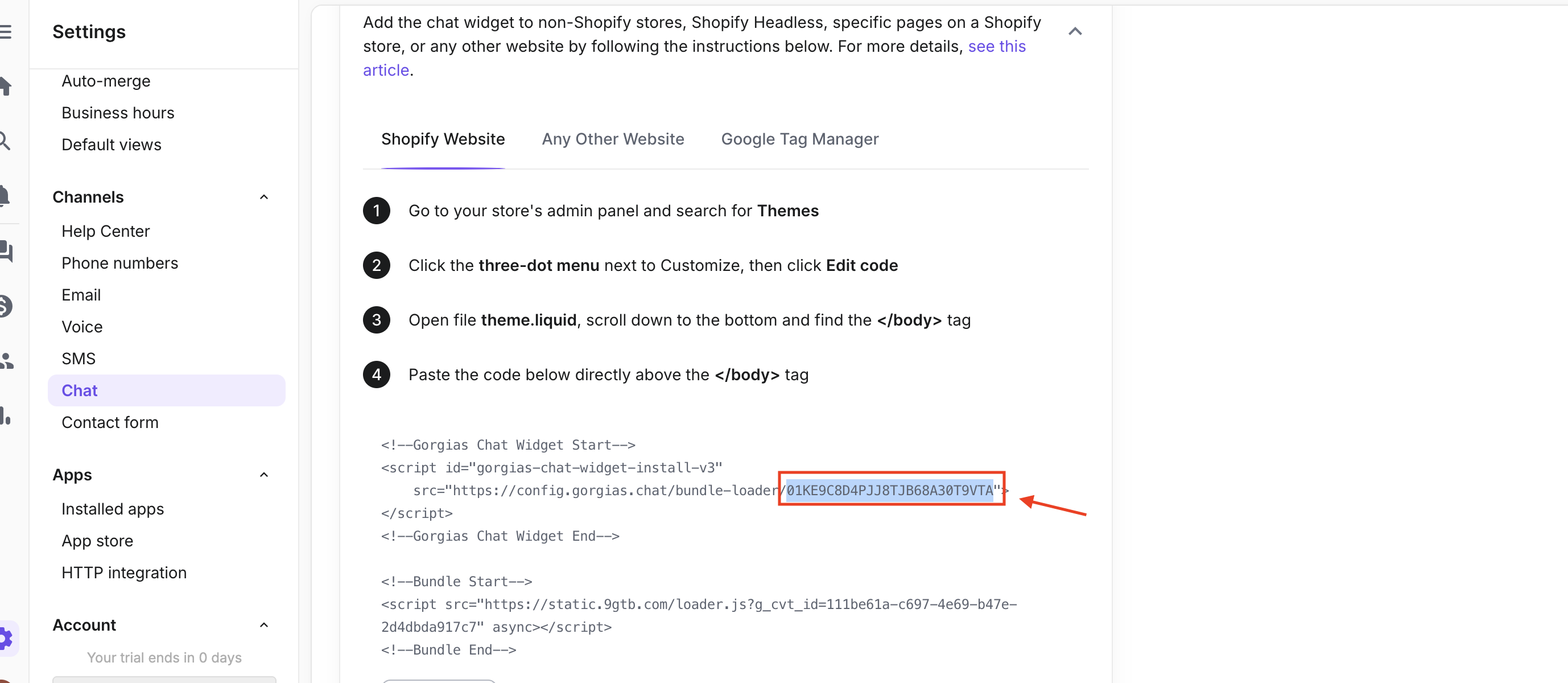Viewport: 1568px width, 683px height.
Task: Open the dollar-sign revenue icon
Action: click(6, 306)
